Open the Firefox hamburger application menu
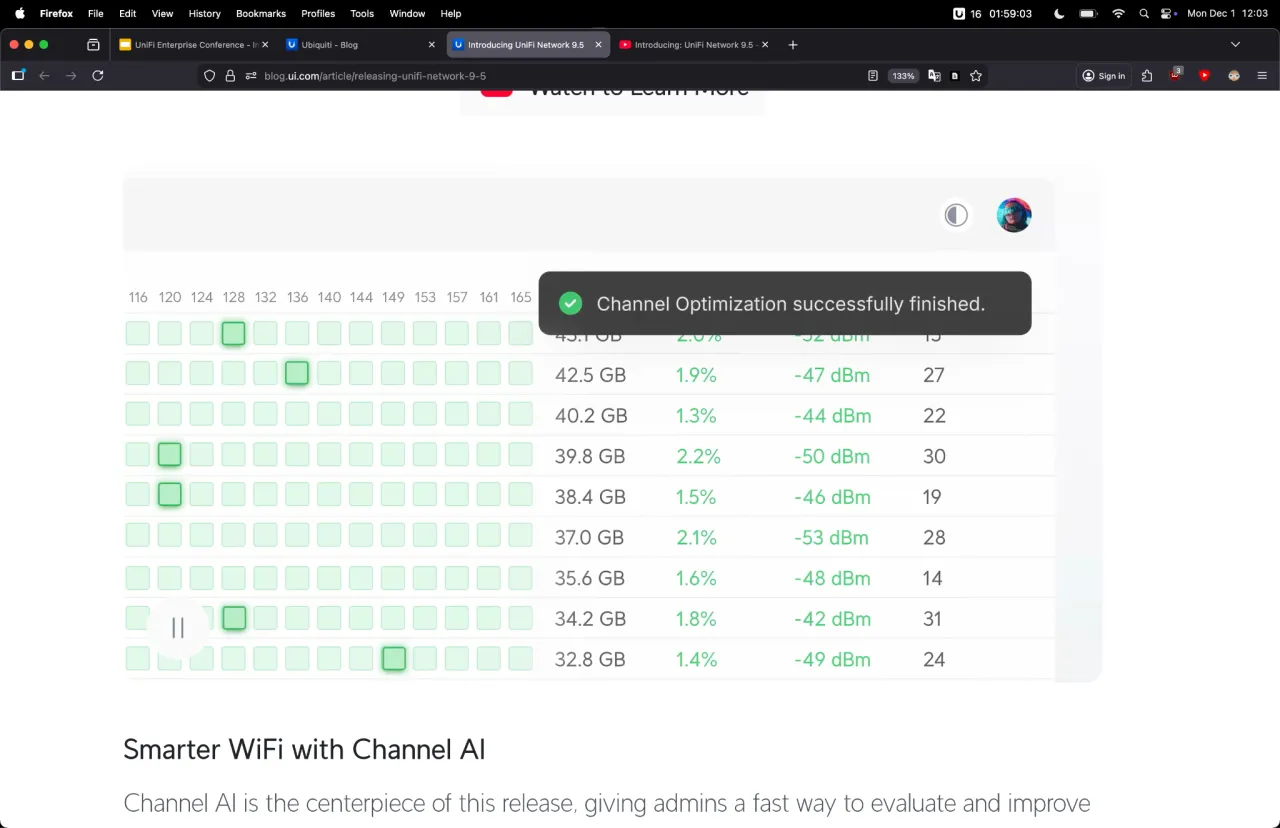Image resolution: width=1280 pixels, height=828 pixels. [x=1262, y=75]
